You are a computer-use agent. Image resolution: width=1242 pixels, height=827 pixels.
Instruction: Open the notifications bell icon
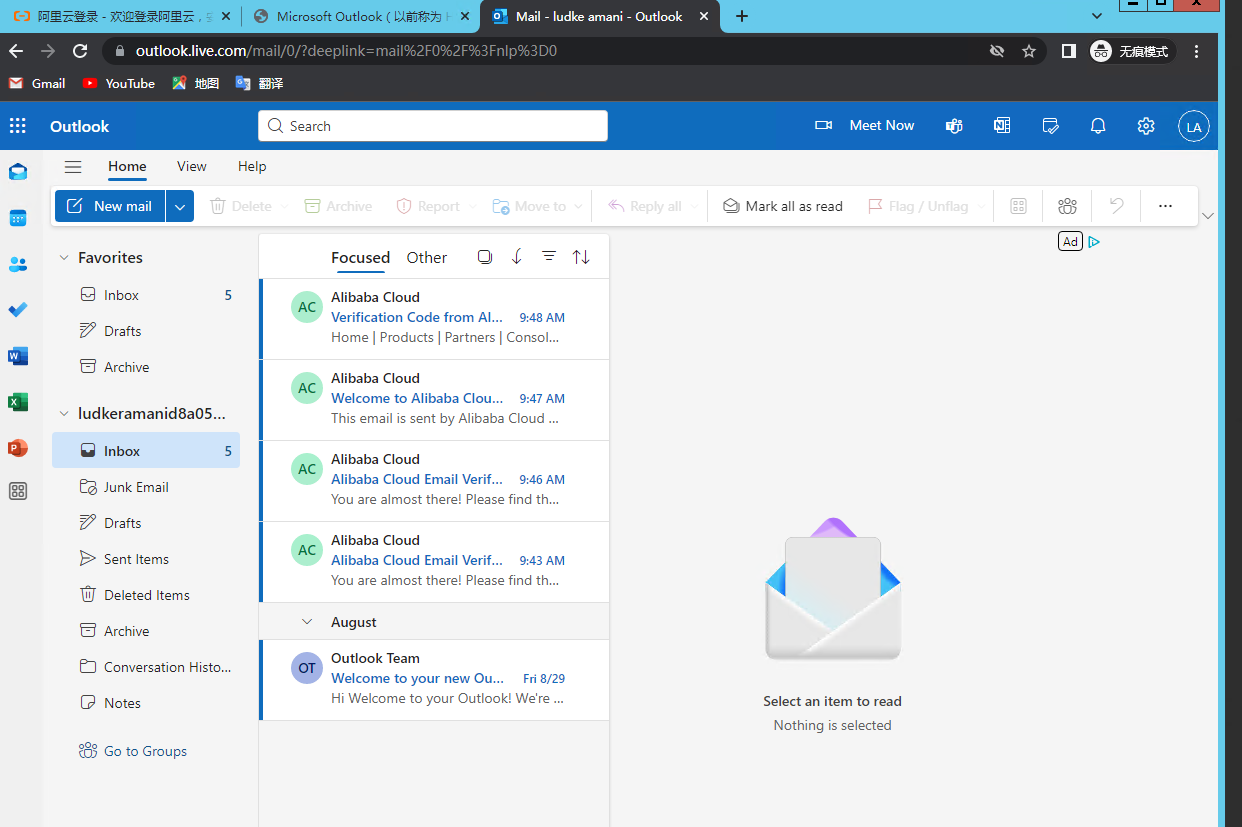(x=1098, y=126)
